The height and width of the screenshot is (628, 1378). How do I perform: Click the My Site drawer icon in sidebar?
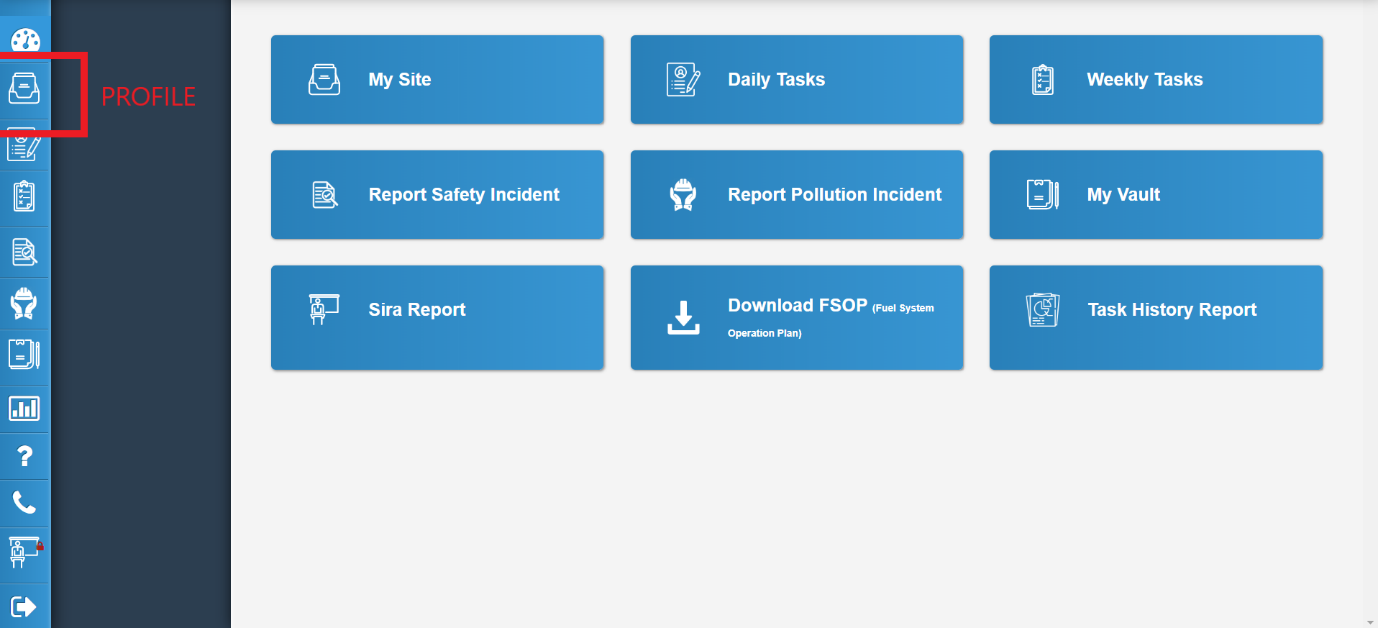pyautogui.click(x=25, y=90)
